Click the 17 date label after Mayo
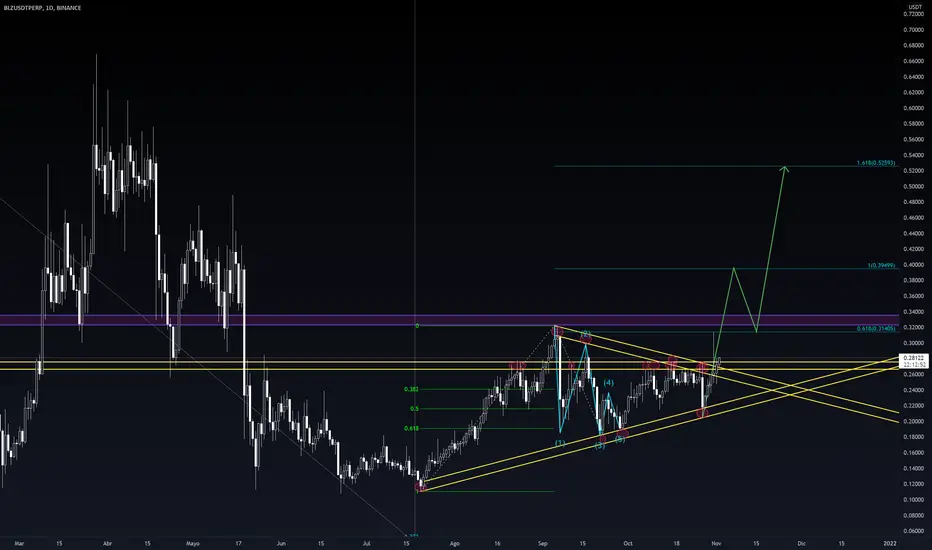The image size is (932, 550). 238,543
